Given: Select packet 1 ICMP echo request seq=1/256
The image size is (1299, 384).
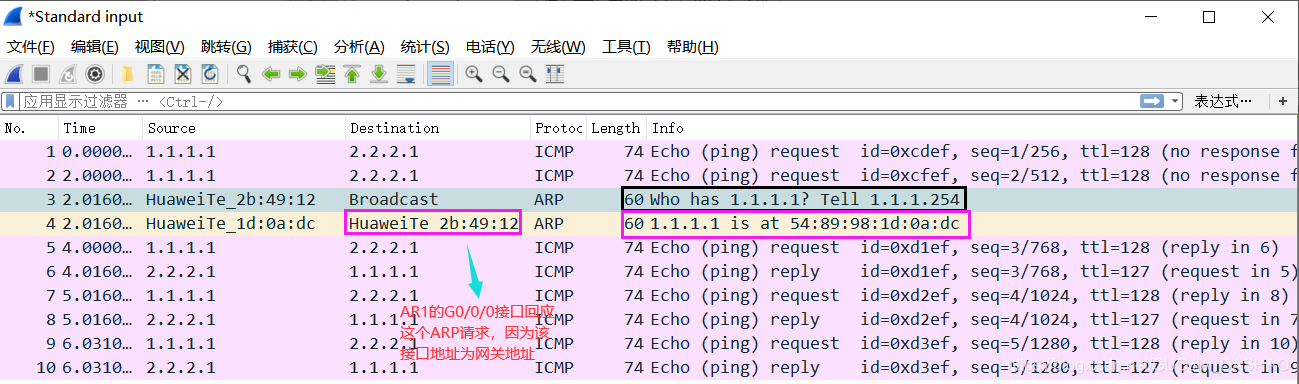Looking at the screenshot, I should point(649,152).
